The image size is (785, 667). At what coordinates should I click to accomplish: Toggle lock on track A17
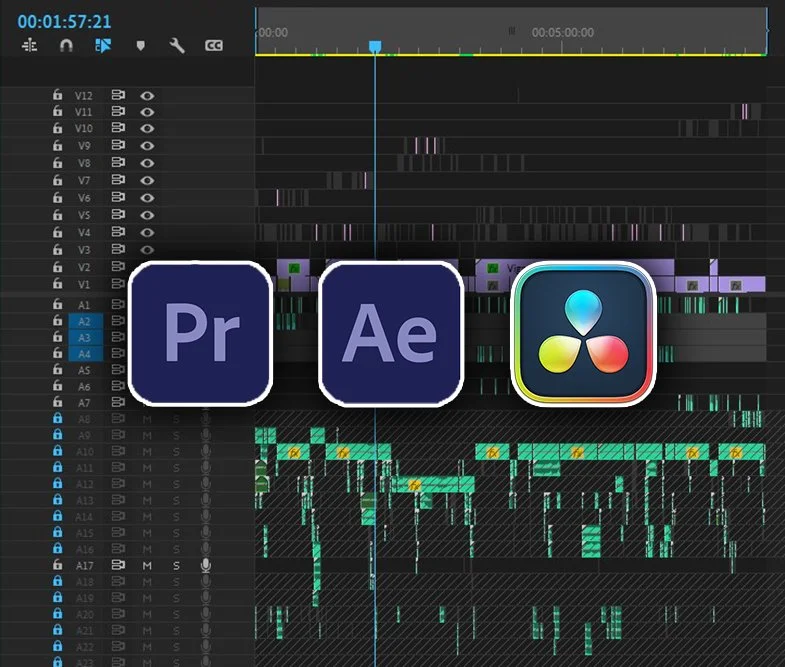[x=58, y=564]
